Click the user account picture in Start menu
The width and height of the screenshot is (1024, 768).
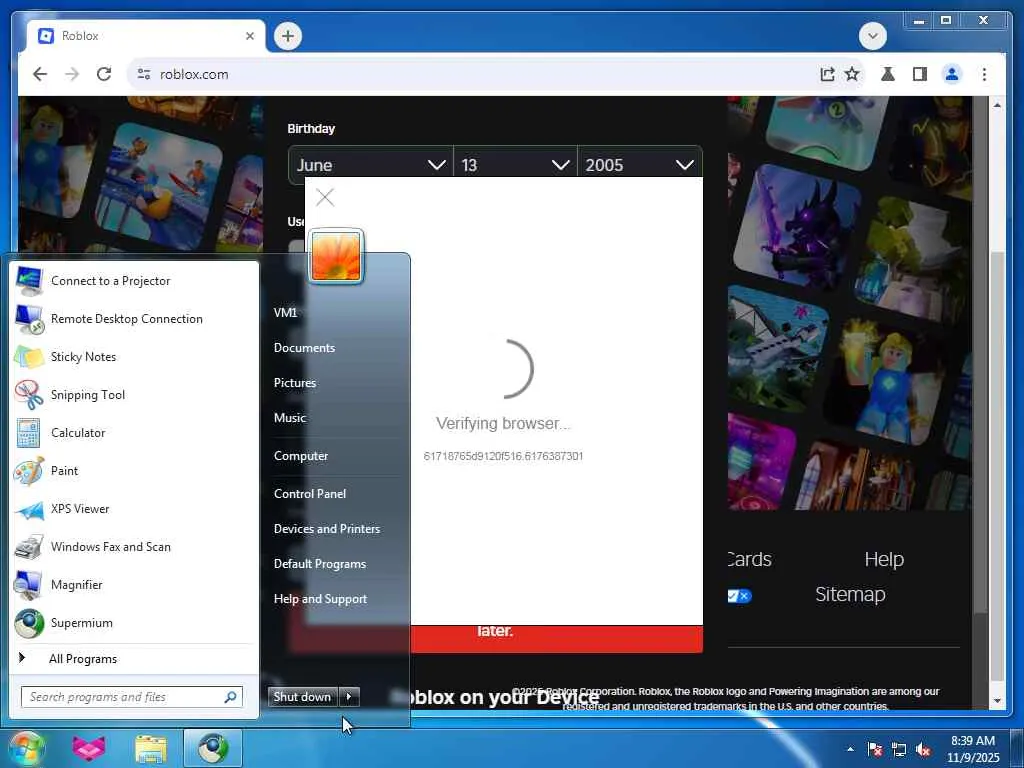(336, 257)
